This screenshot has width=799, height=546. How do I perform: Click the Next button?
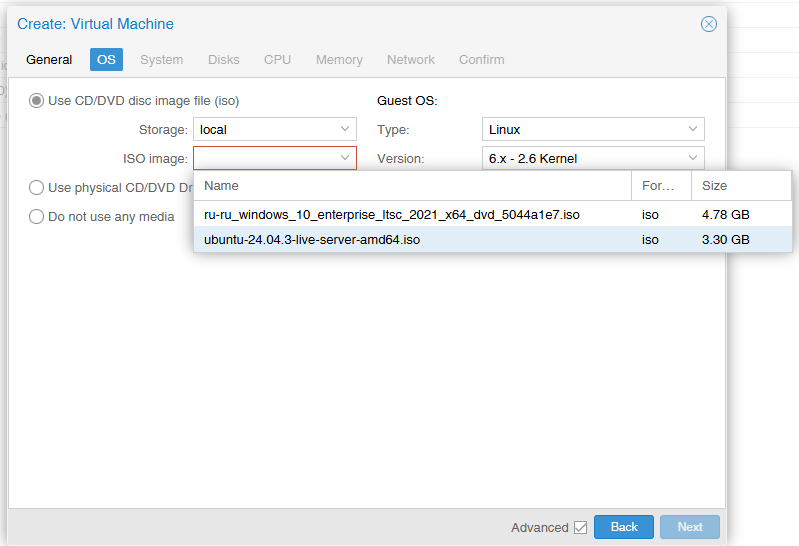tap(690, 527)
